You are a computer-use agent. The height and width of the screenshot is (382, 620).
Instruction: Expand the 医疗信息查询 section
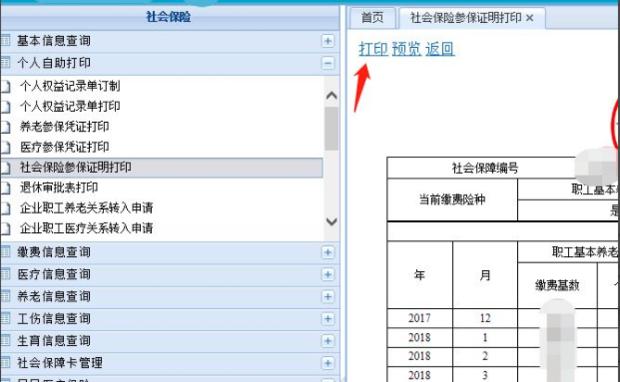click(x=328, y=274)
